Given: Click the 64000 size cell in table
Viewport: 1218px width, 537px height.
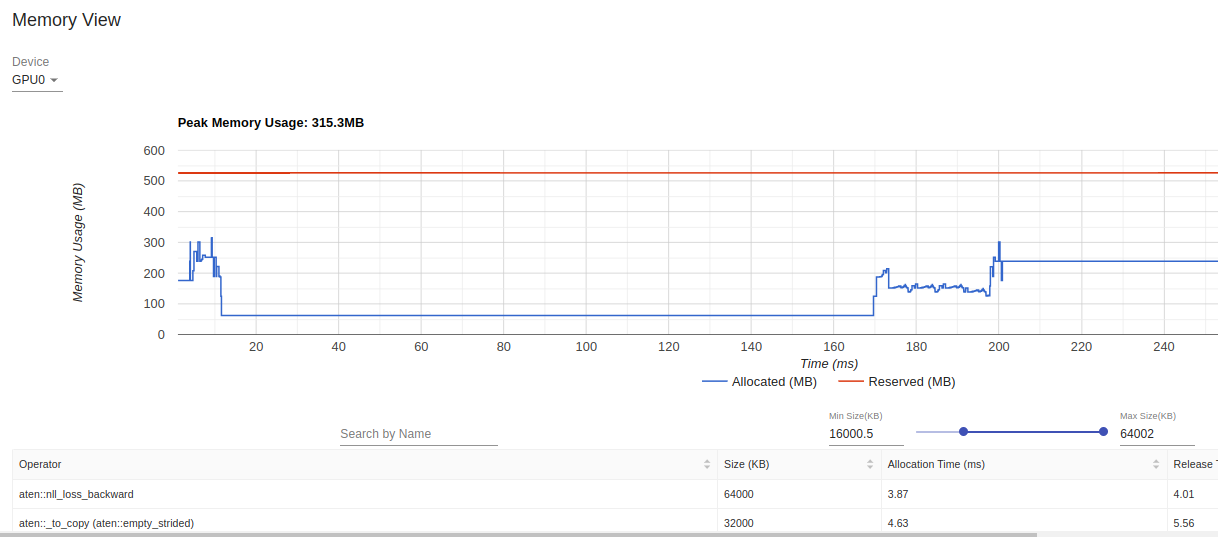Looking at the screenshot, I should click(x=739, y=494).
